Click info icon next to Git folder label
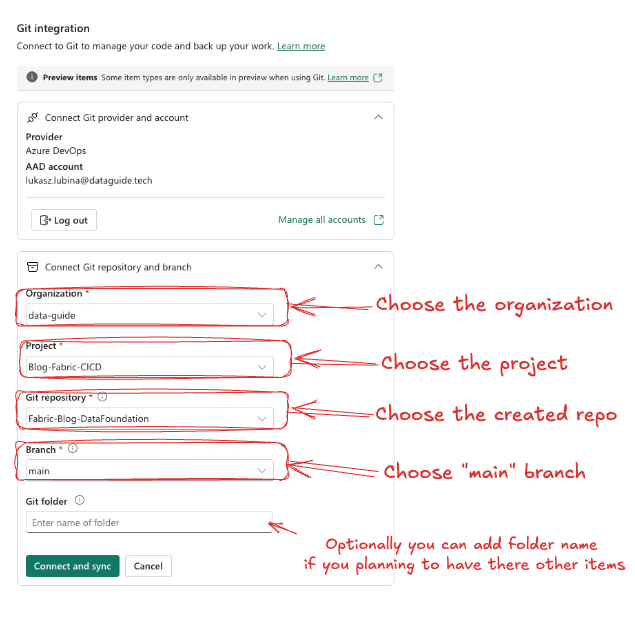This screenshot has width=635, height=618. pos(80,501)
